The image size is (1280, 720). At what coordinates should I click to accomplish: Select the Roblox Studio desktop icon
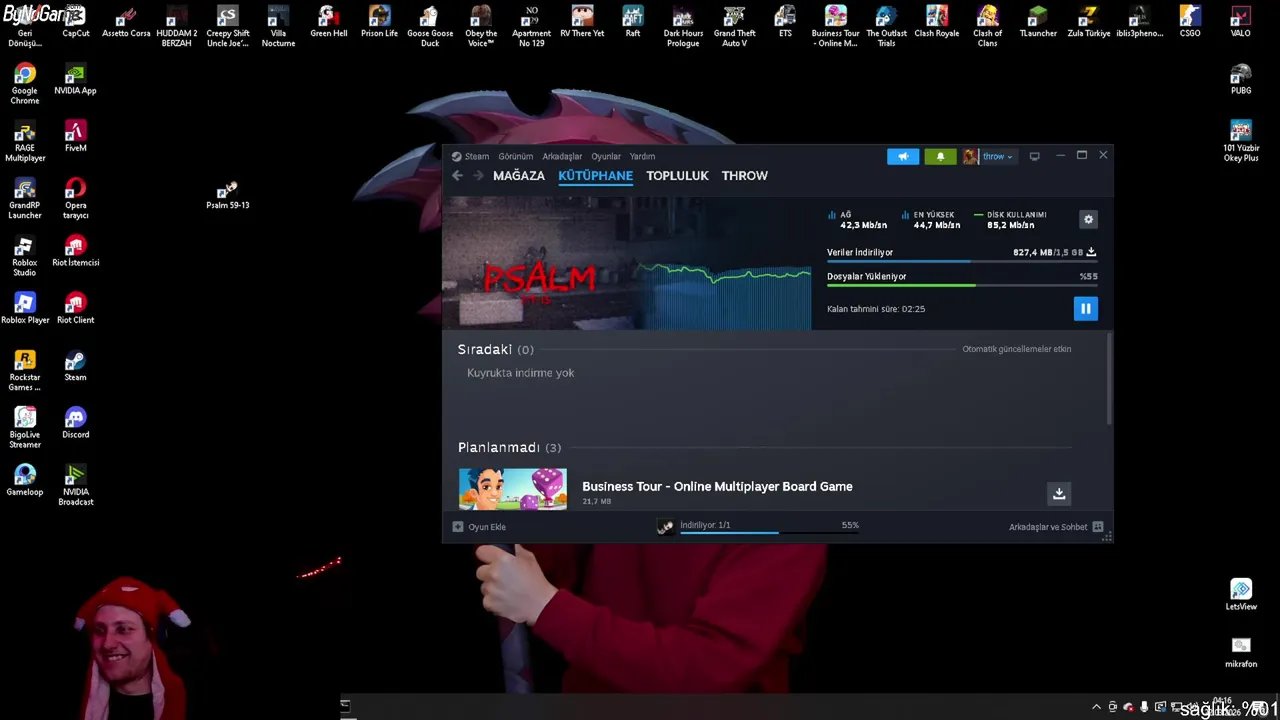(25, 256)
